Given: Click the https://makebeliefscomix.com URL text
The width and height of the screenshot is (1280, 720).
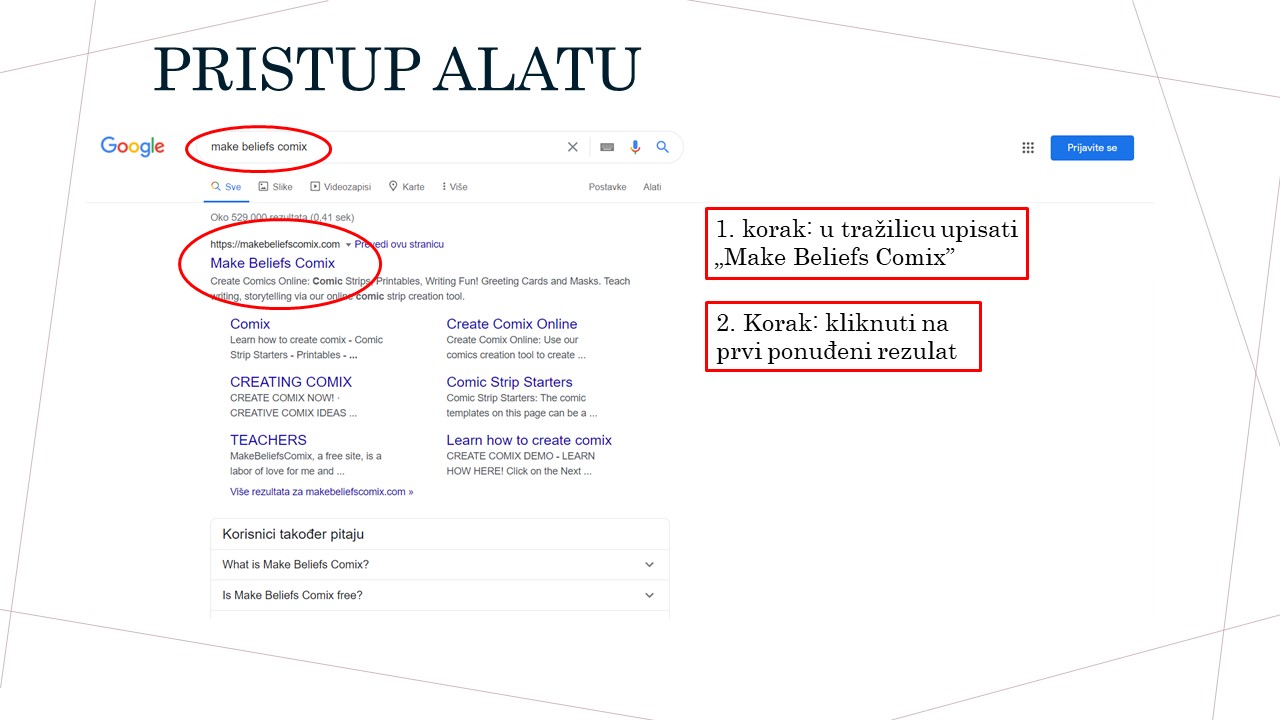Looking at the screenshot, I should [x=275, y=244].
